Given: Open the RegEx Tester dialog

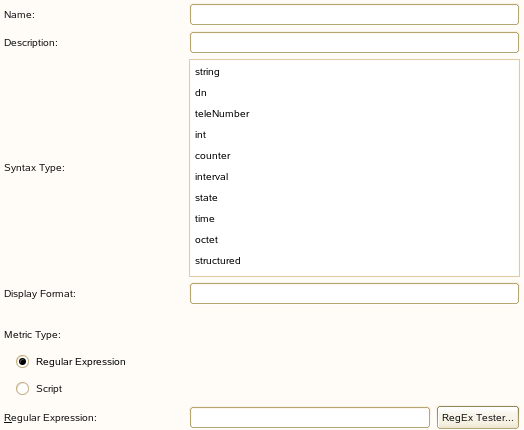Looking at the screenshot, I should [x=478, y=418].
